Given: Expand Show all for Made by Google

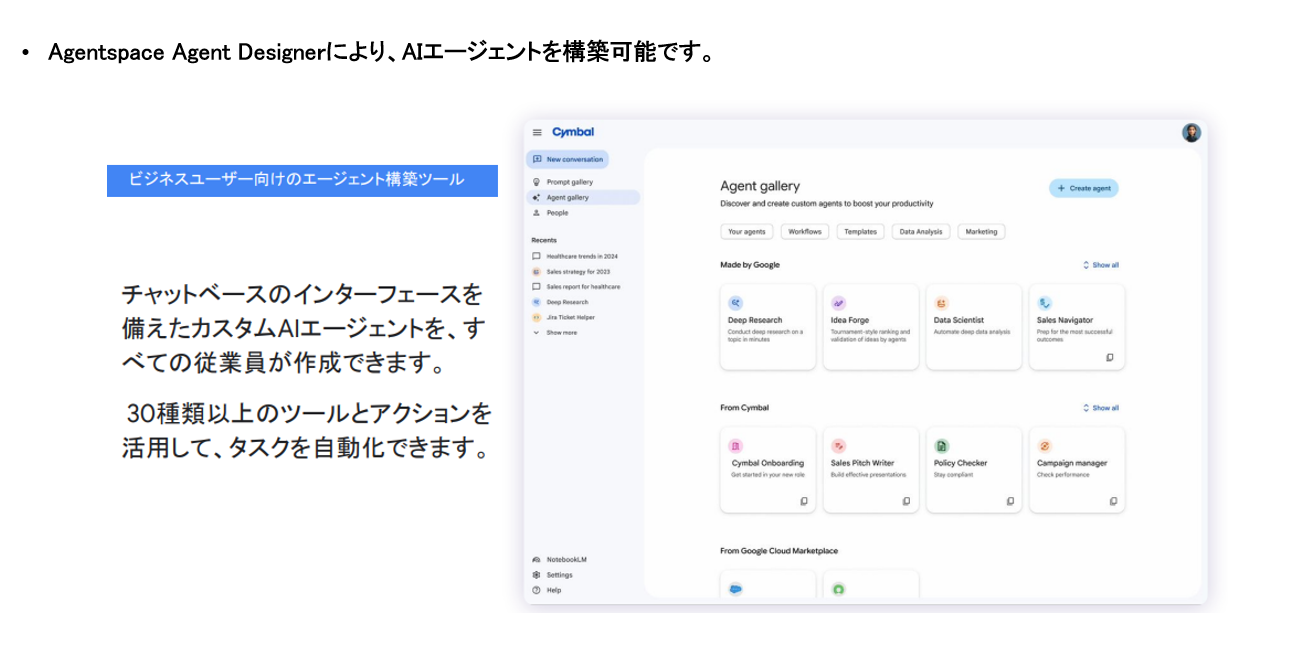Looking at the screenshot, I should (1101, 265).
